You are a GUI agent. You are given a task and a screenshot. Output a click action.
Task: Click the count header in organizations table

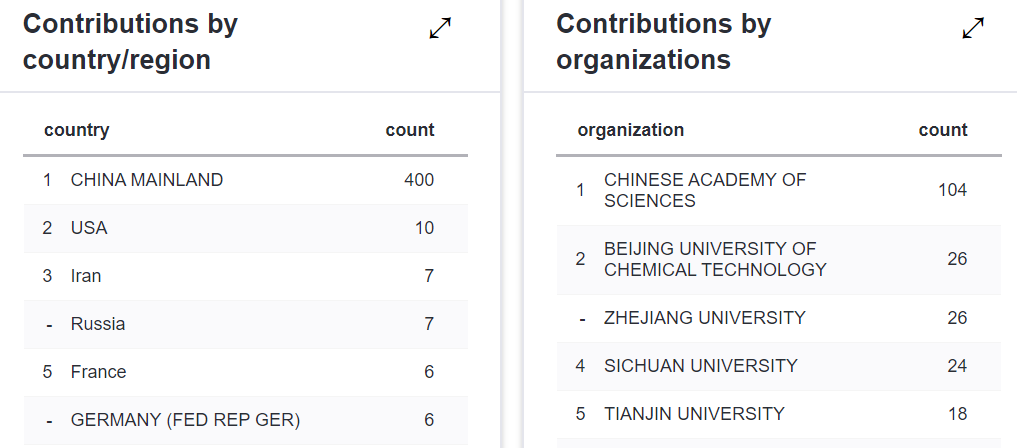pos(943,130)
